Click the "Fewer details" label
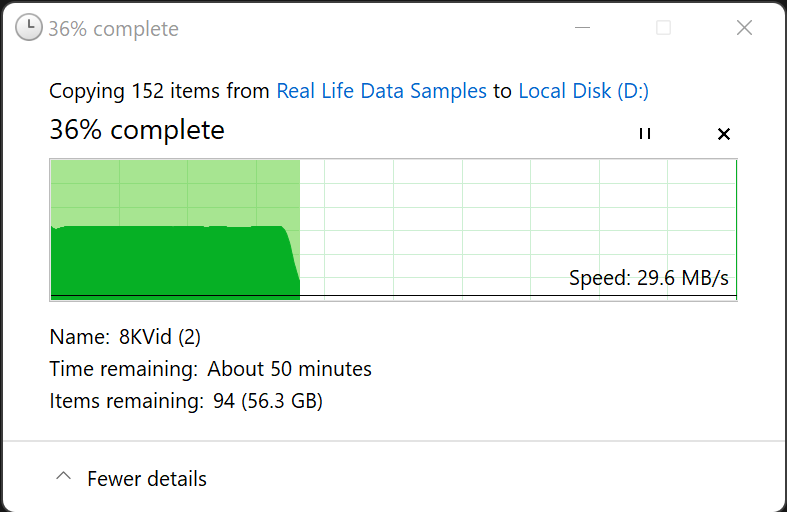The height and width of the screenshot is (512, 787). [x=147, y=479]
